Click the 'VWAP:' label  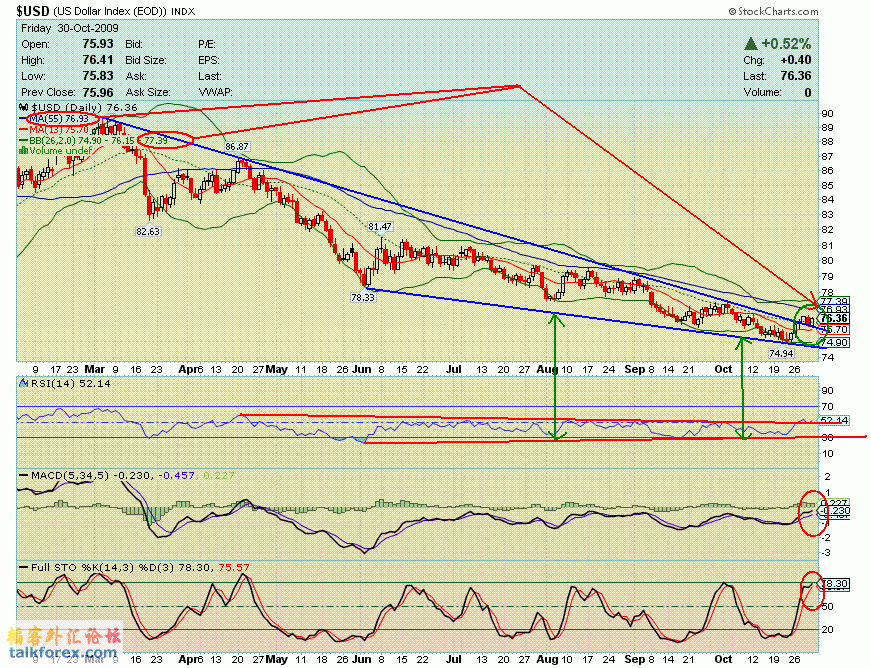click(215, 92)
